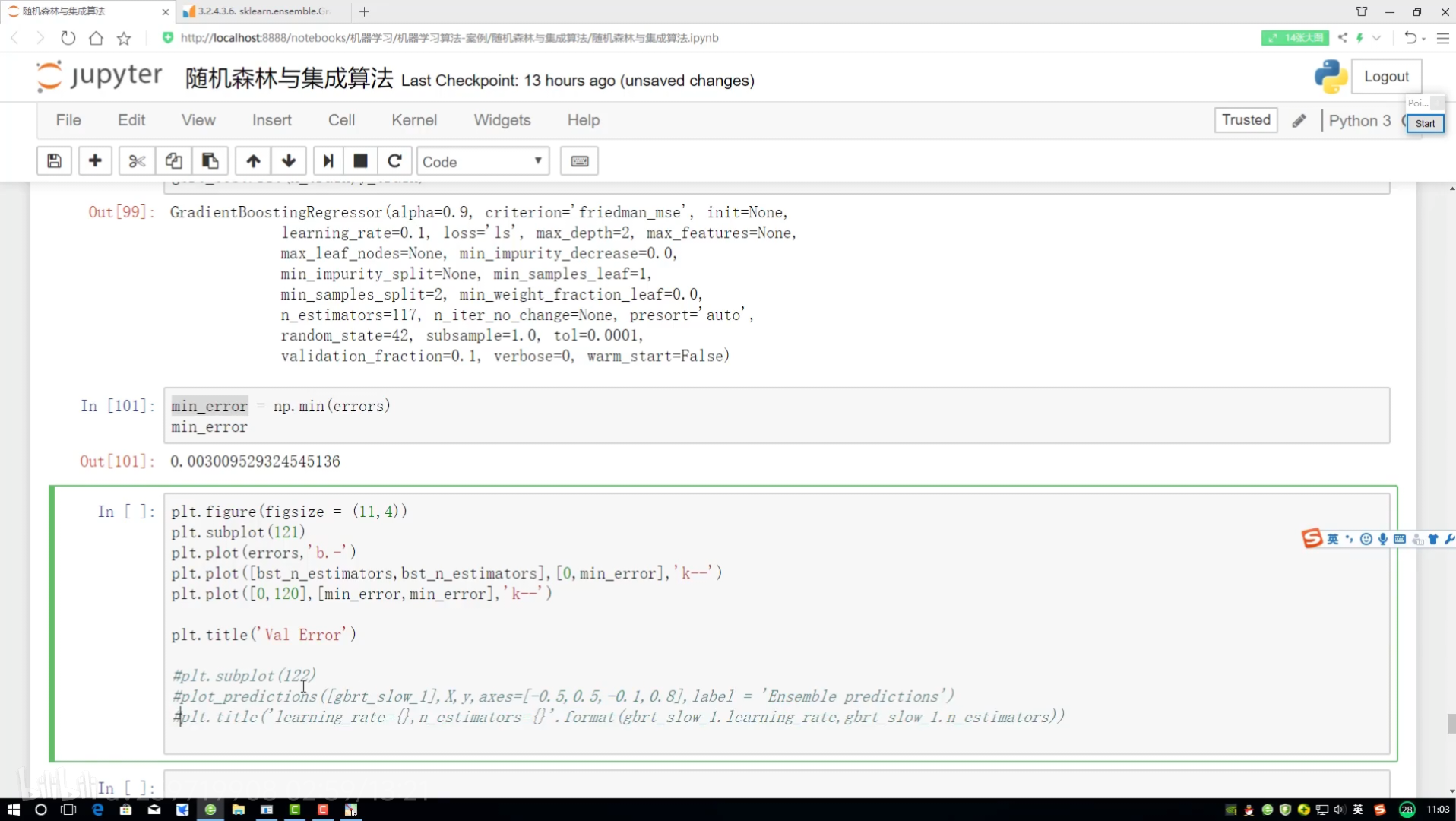Click the min_error code cell
This screenshot has width=1456, height=821.
(x=776, y=416)
